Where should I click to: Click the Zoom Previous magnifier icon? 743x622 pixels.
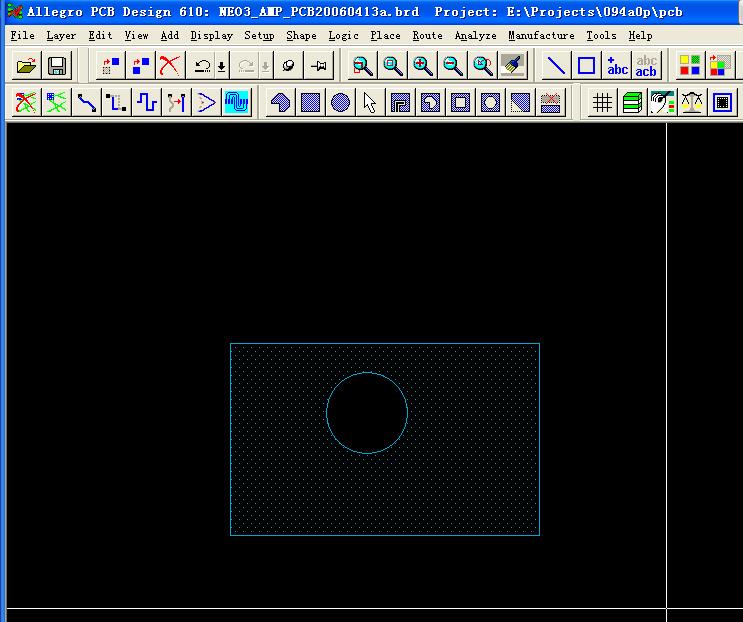click(x=483, y=65)
